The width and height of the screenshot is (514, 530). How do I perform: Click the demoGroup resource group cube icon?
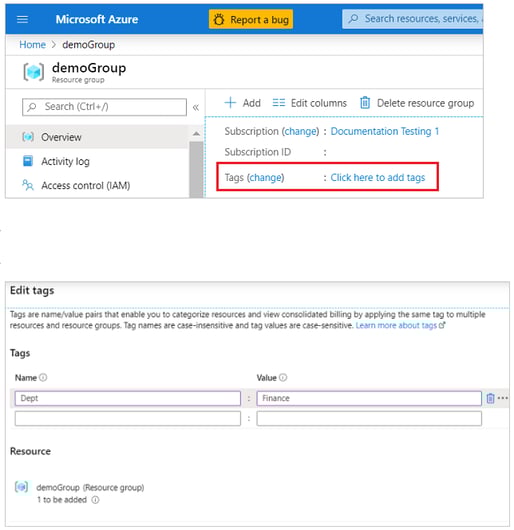point(33,72)
